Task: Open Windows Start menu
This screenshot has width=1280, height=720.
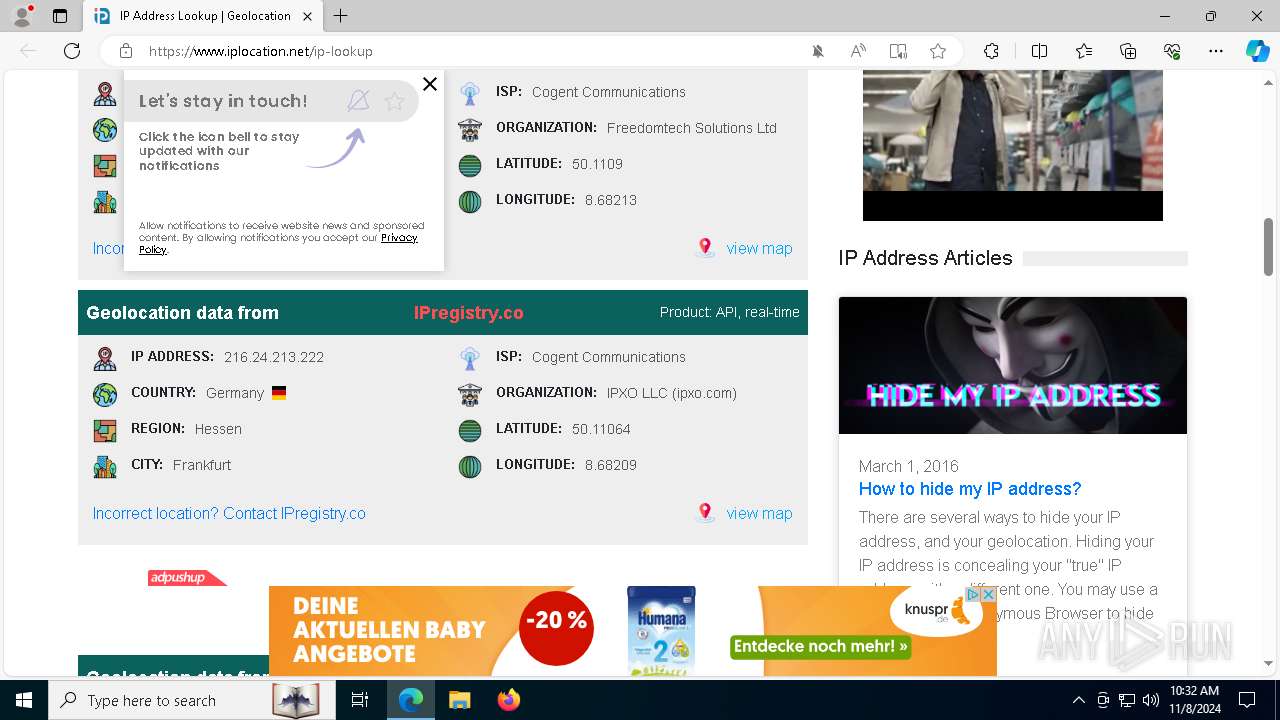Action: pyautogui.click(x=24, y=700)
